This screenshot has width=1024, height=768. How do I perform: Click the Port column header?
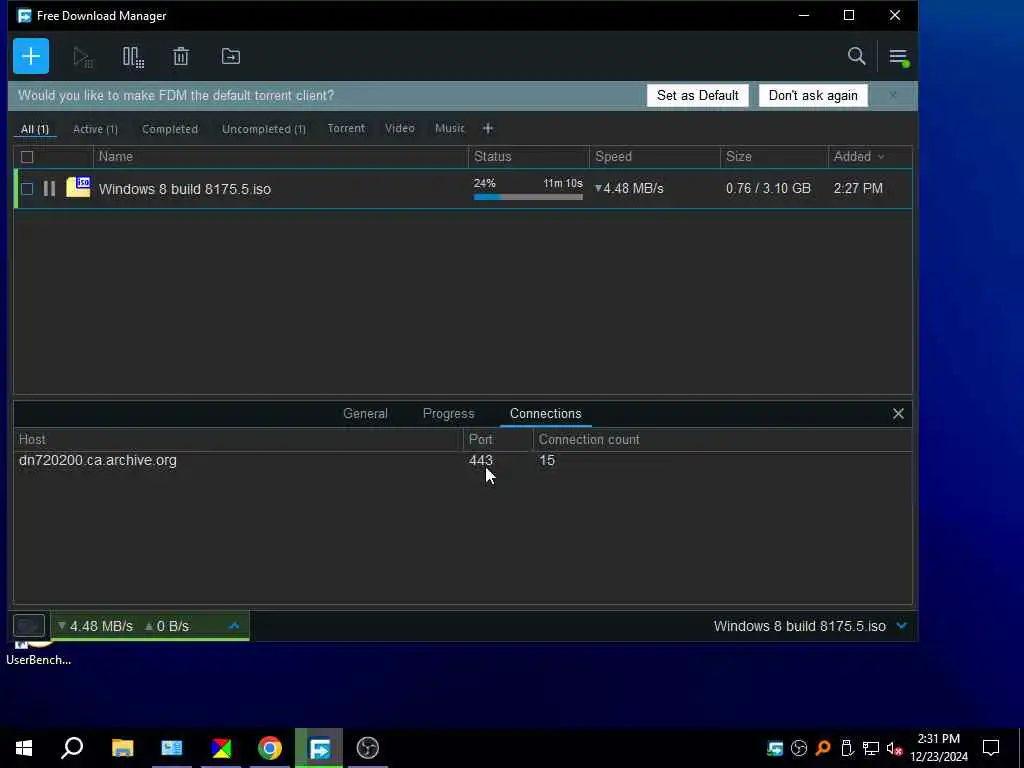[x=498, y=440]
